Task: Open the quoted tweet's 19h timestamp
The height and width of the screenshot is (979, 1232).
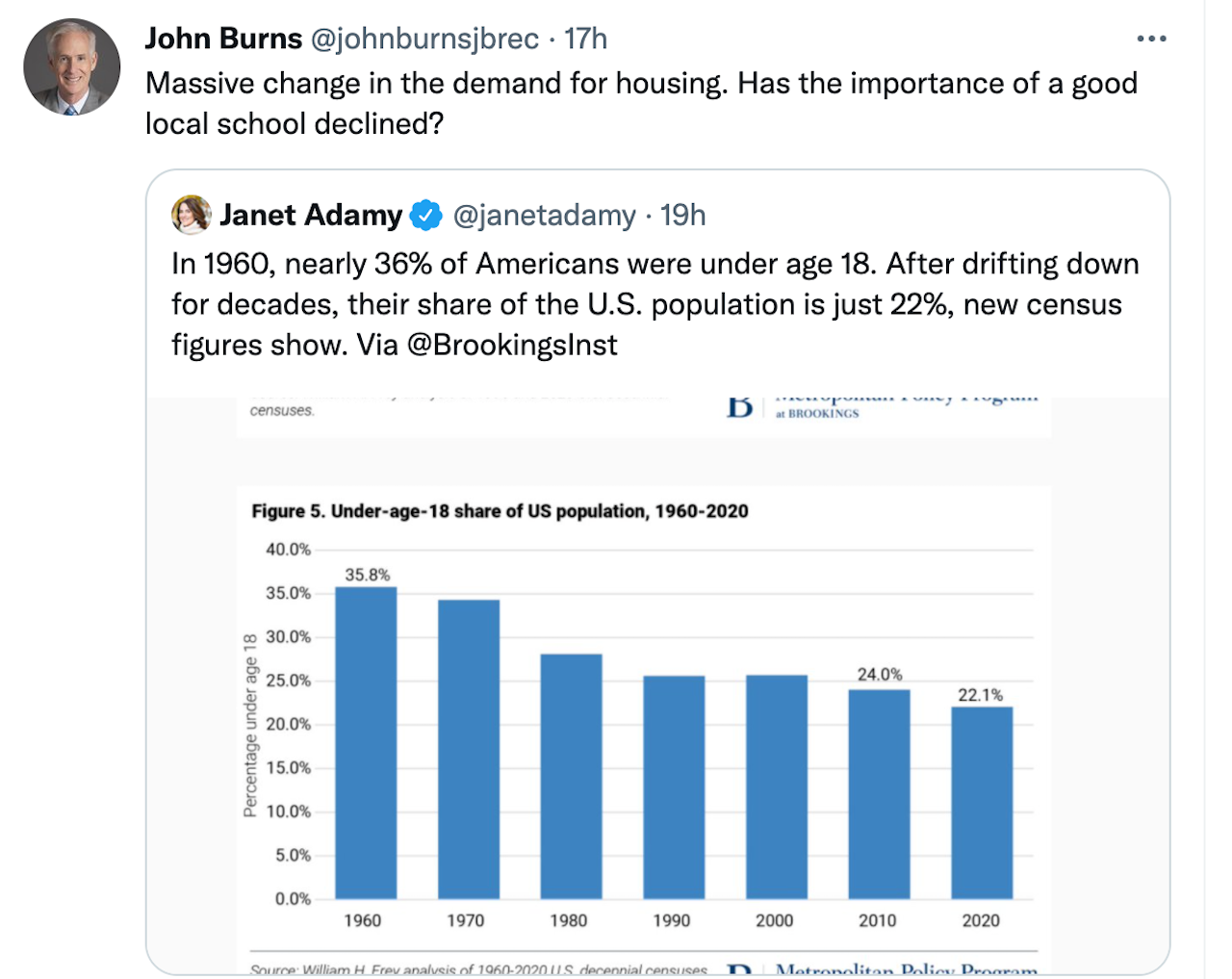Action: (x=683, y=215)
